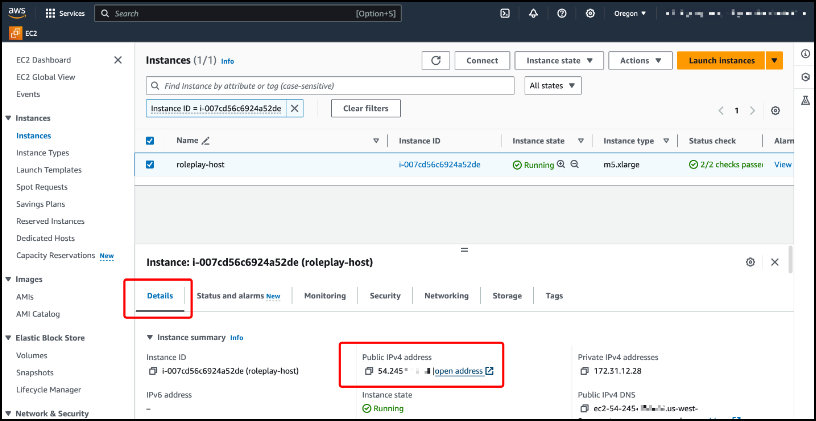Copy the Public IPv4 DNS
The image size is (816, 421).
point(584,409)
